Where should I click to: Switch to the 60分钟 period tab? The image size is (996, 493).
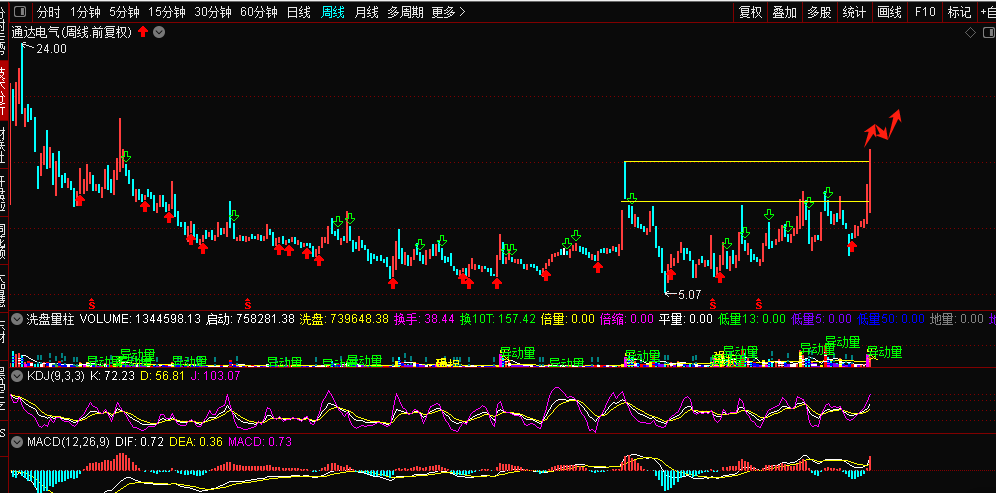click(x=259, y=12)
